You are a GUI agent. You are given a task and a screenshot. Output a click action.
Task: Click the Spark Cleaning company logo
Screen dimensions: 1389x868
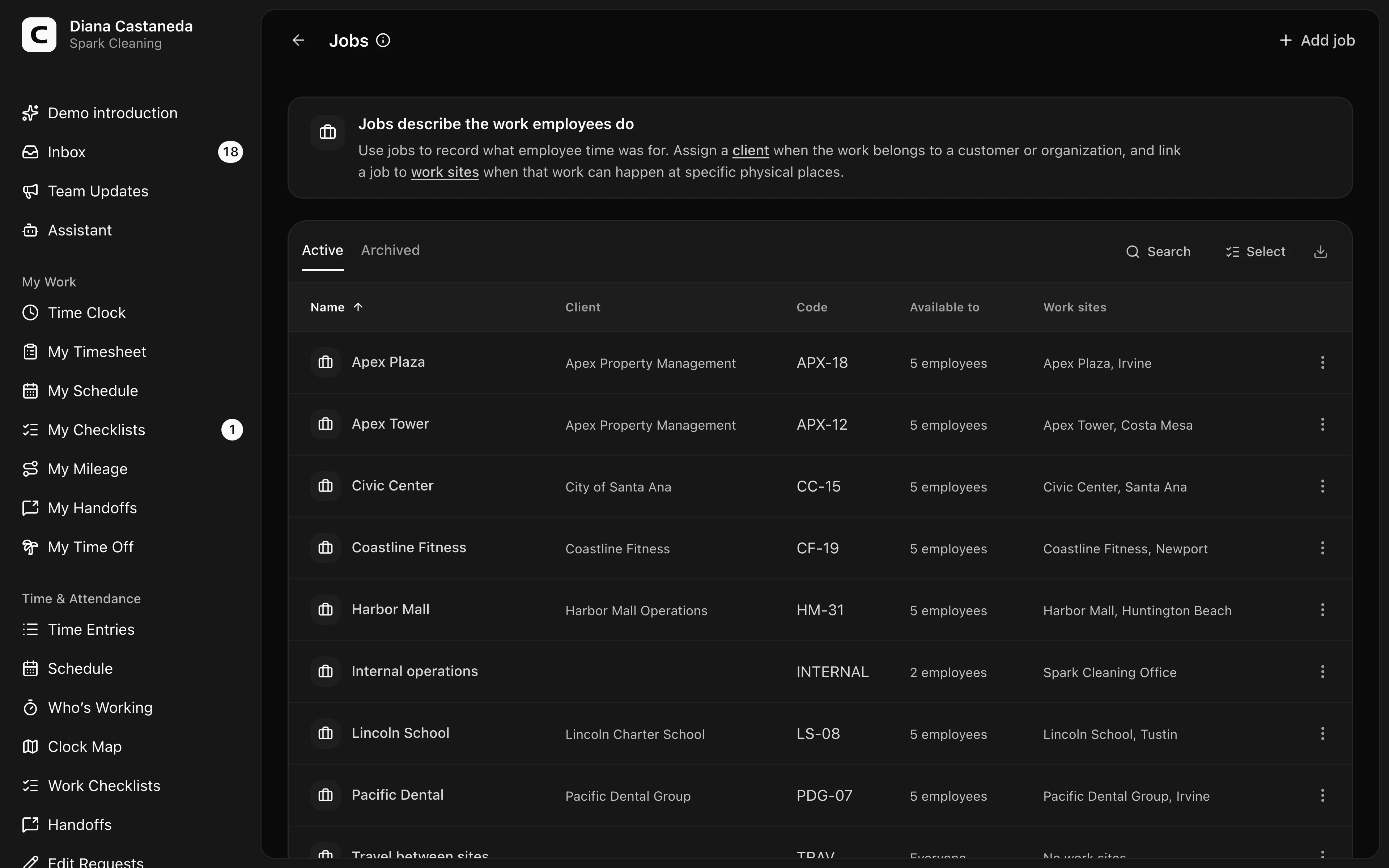(x=39, y=34)
